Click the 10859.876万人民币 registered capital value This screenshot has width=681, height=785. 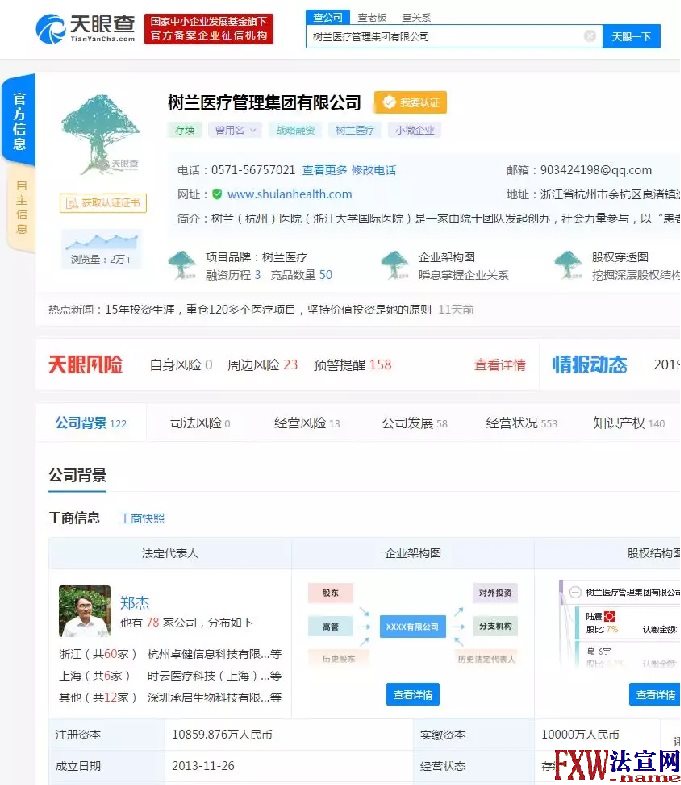(222, 734)
